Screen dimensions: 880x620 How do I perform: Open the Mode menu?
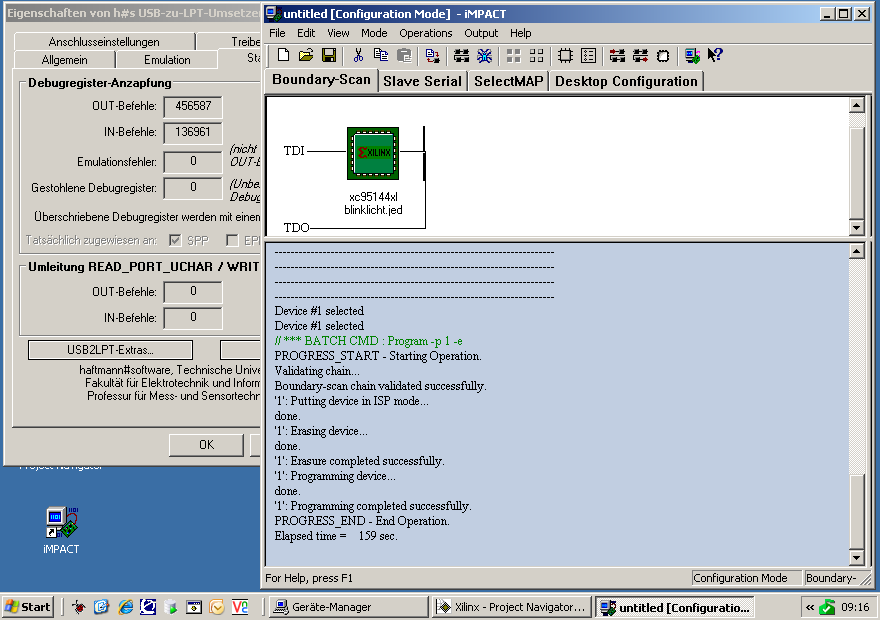tap(374, 33)
